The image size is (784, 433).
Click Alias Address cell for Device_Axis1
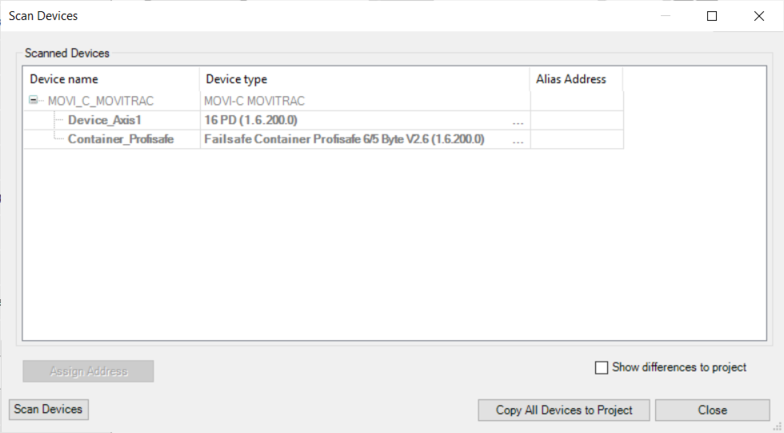click(576, 120)
